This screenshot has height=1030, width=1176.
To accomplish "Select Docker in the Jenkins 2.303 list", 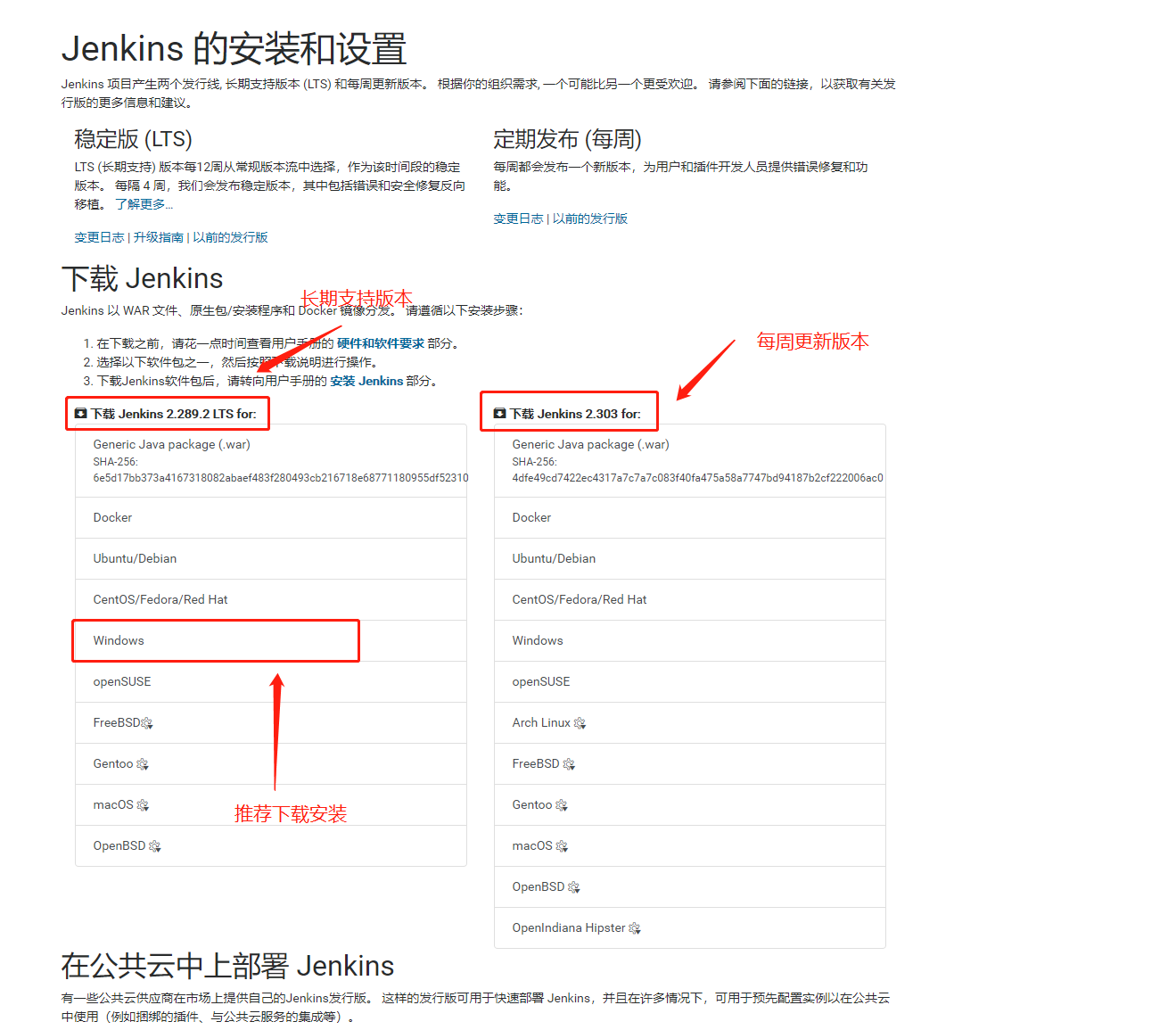I will 690,518.
